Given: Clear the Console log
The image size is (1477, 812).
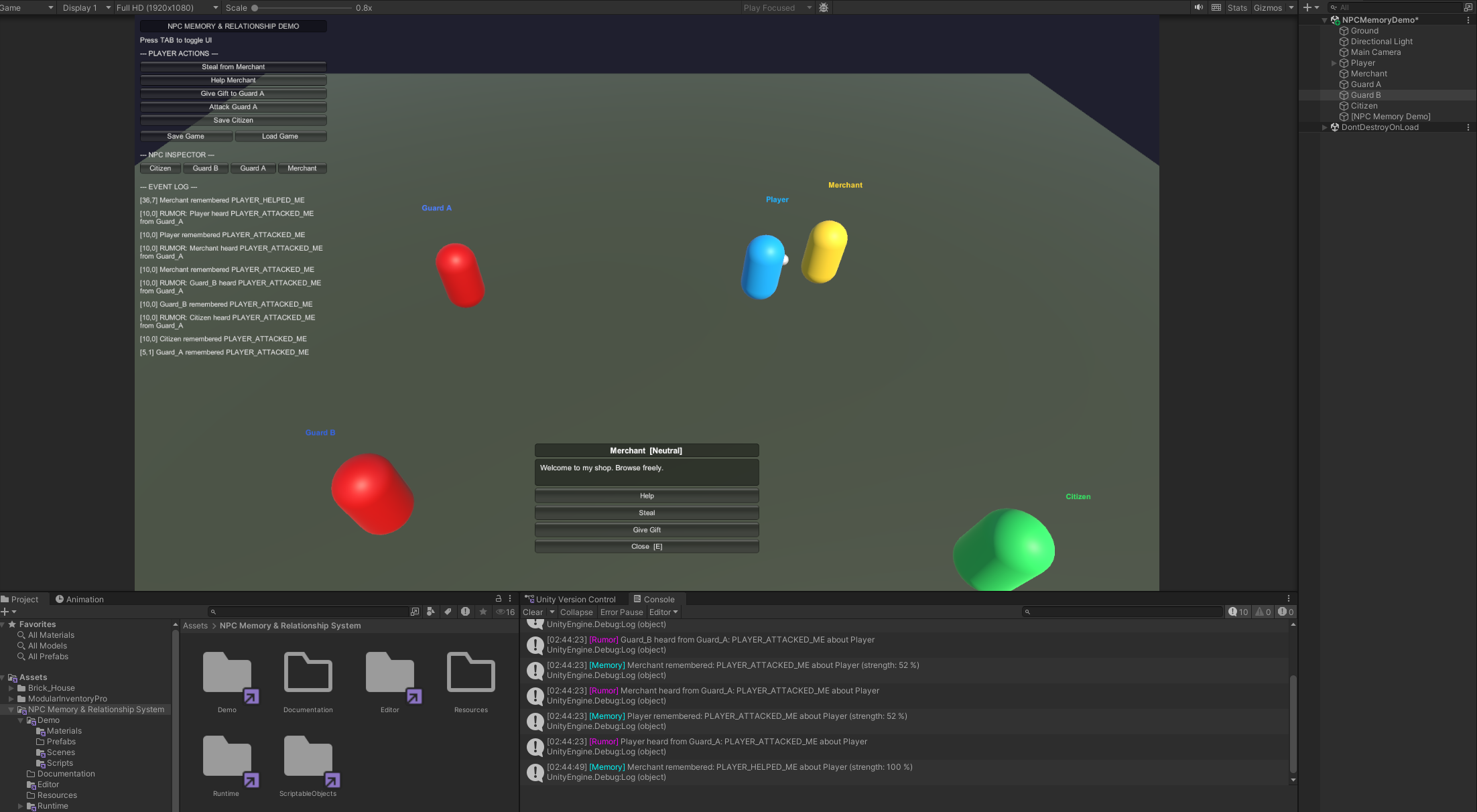Looking at the screenshot, I should [x=533, y=612].
